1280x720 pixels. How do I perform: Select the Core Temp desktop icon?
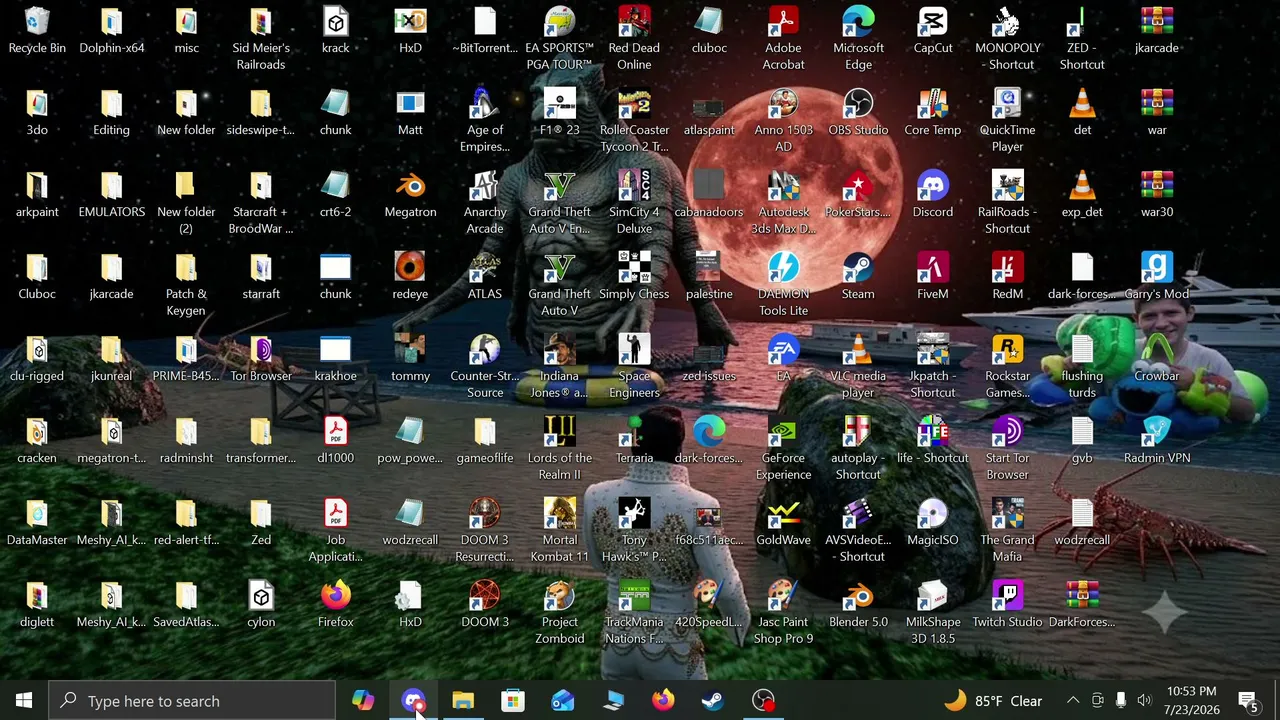point(933,113)
